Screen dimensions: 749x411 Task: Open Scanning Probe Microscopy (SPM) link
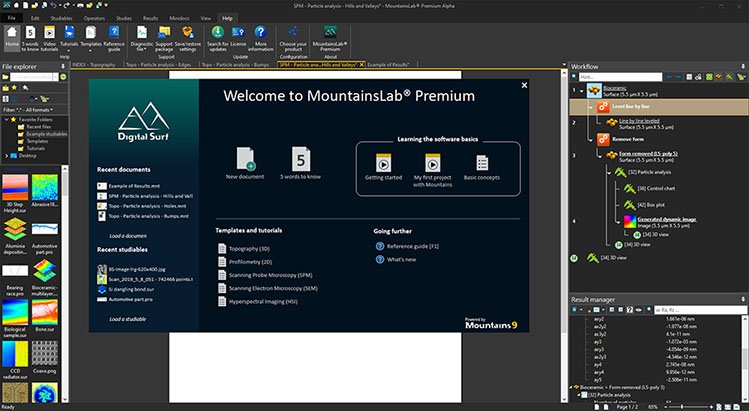pos(270,275)
